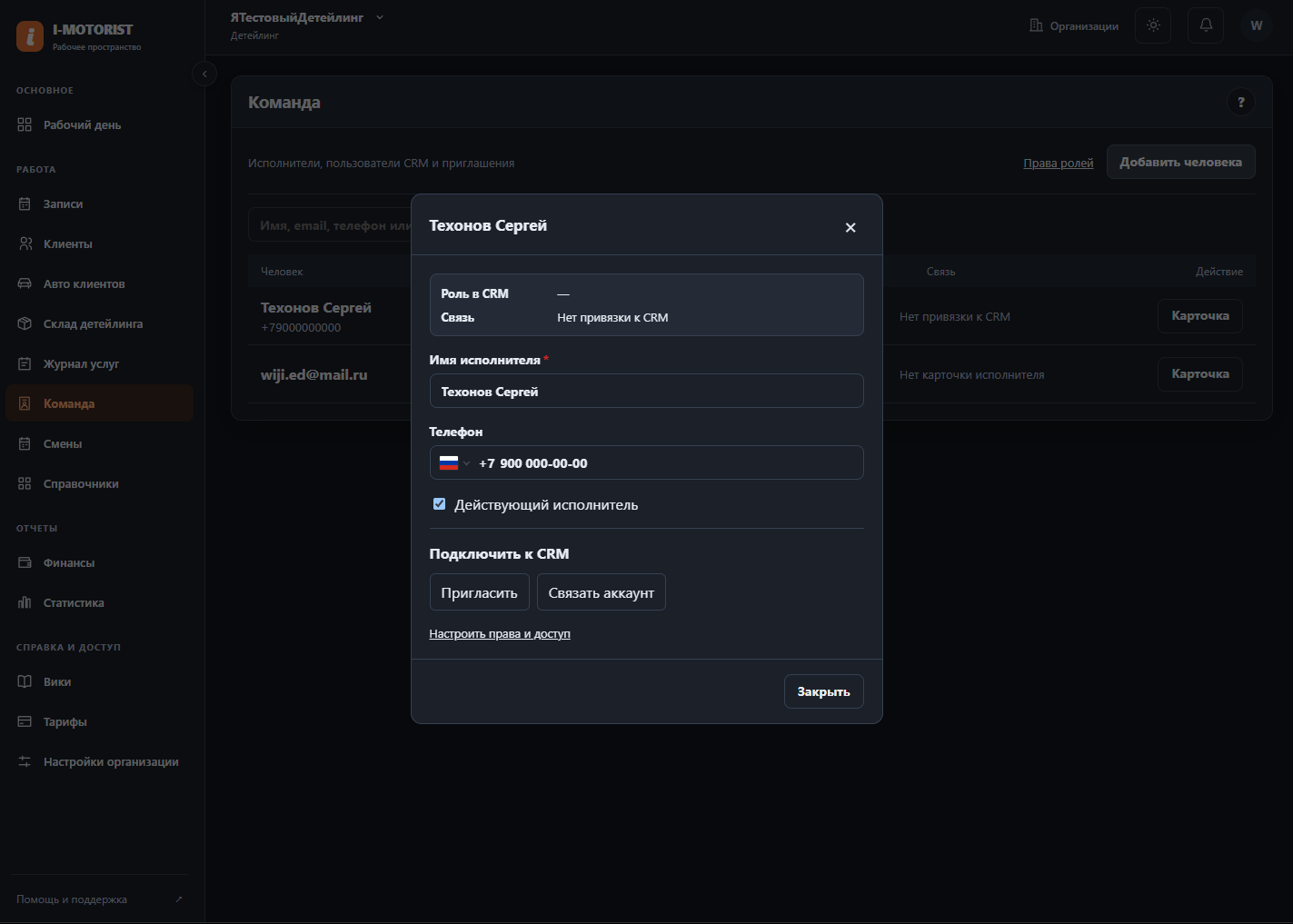Image resolution: width=1293 pixels, height=924 pixels.
Task: Open Справочники in the sidebar
Action: point(100,483)
